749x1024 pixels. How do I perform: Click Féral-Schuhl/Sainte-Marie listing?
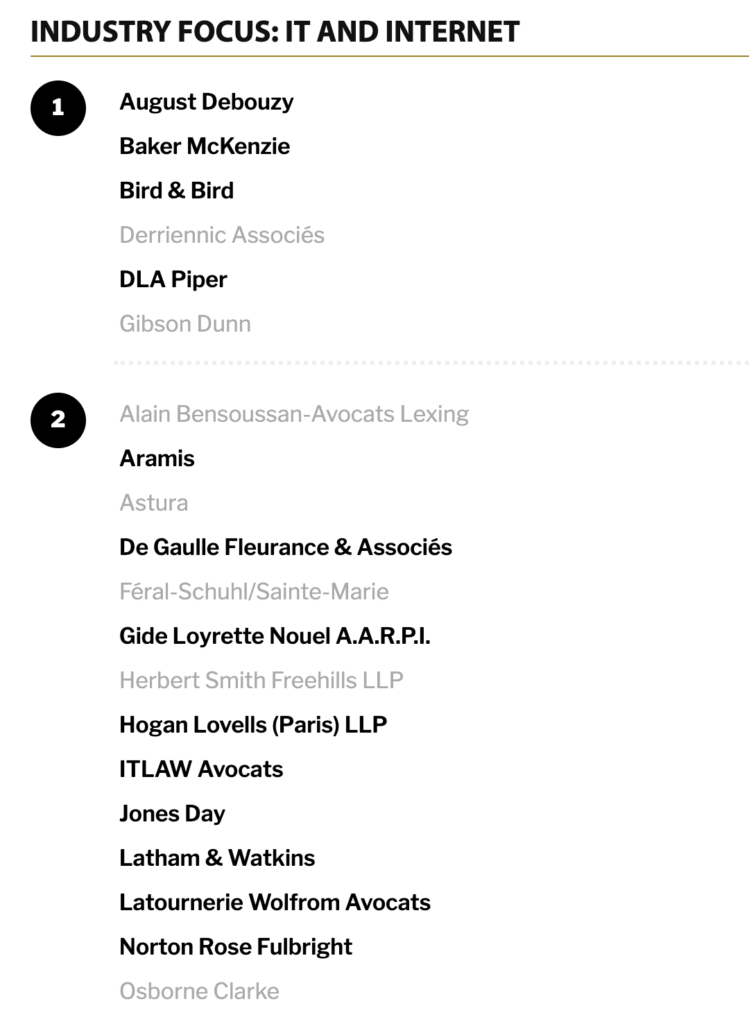(x=254, y=592)
